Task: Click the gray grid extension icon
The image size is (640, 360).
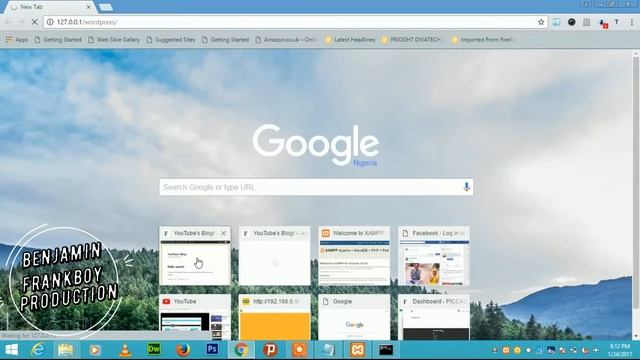Action: [587, 22]
